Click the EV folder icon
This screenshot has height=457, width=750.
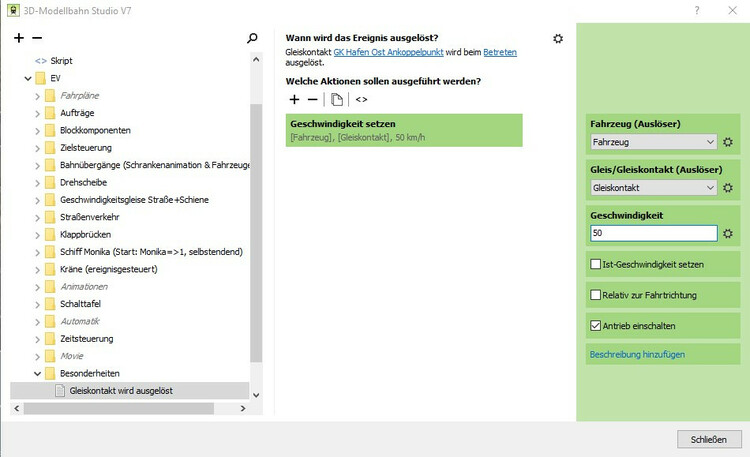[x=41, y=78]
